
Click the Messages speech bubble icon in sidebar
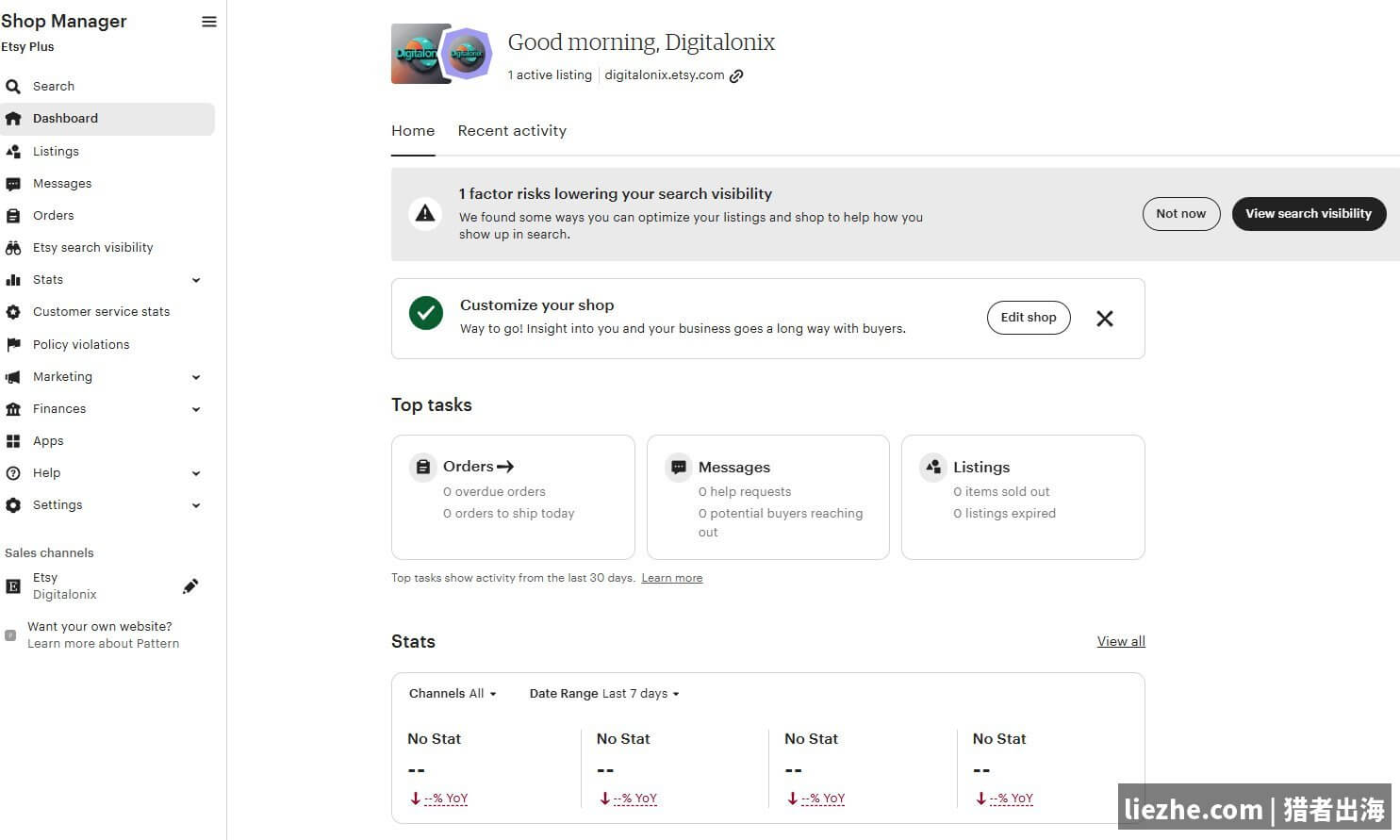point(13,184)
